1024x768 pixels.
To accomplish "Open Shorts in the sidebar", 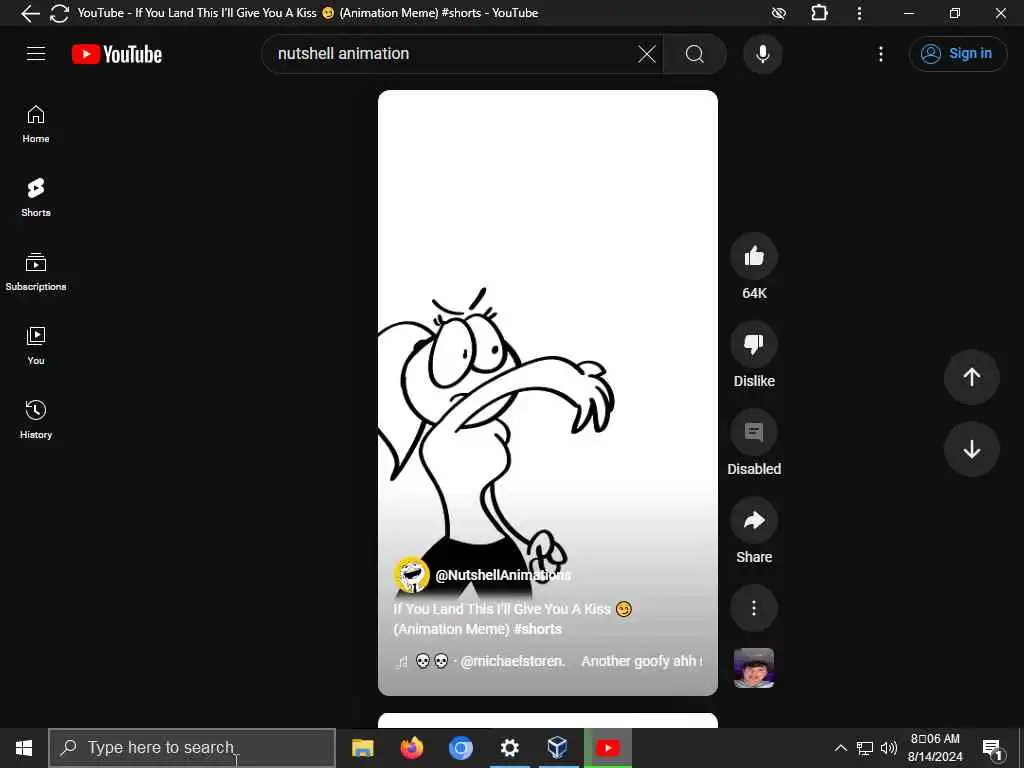I will click(x=36, y=197).
